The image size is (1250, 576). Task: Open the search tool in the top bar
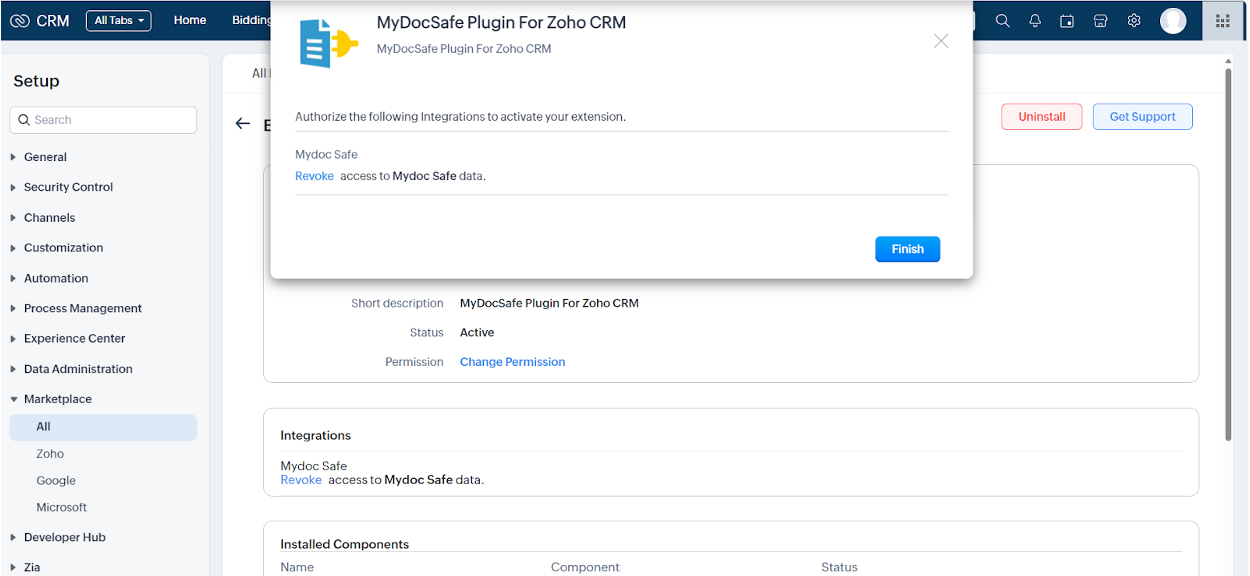pos(1002,20)
